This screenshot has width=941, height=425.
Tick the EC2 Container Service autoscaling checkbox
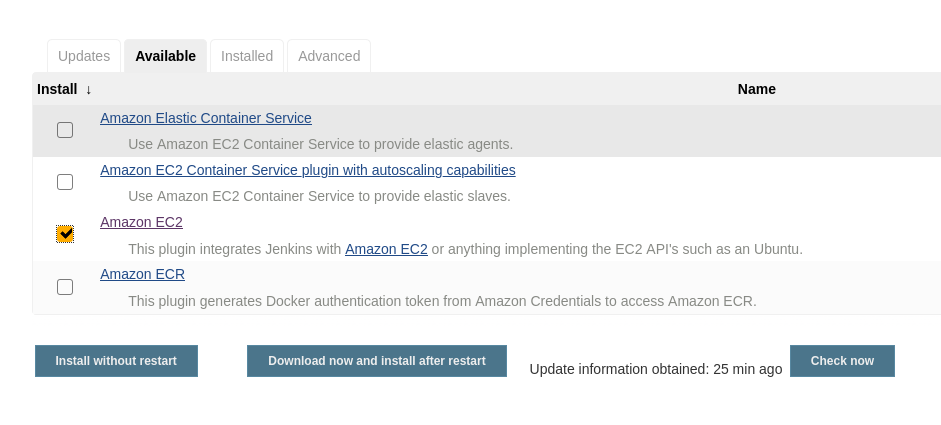coord(65,182)
